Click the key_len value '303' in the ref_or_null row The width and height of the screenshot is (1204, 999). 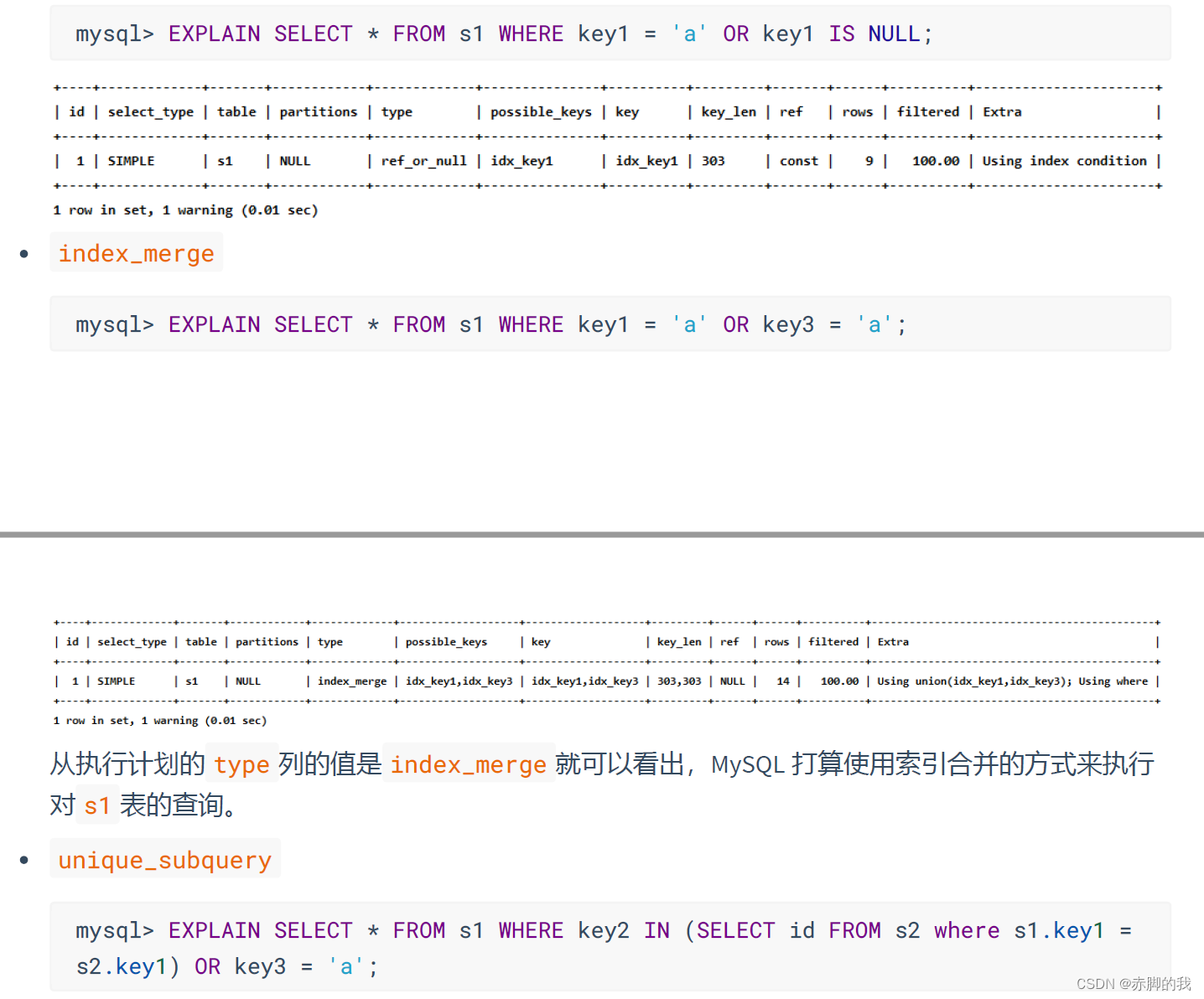(713, 161)
